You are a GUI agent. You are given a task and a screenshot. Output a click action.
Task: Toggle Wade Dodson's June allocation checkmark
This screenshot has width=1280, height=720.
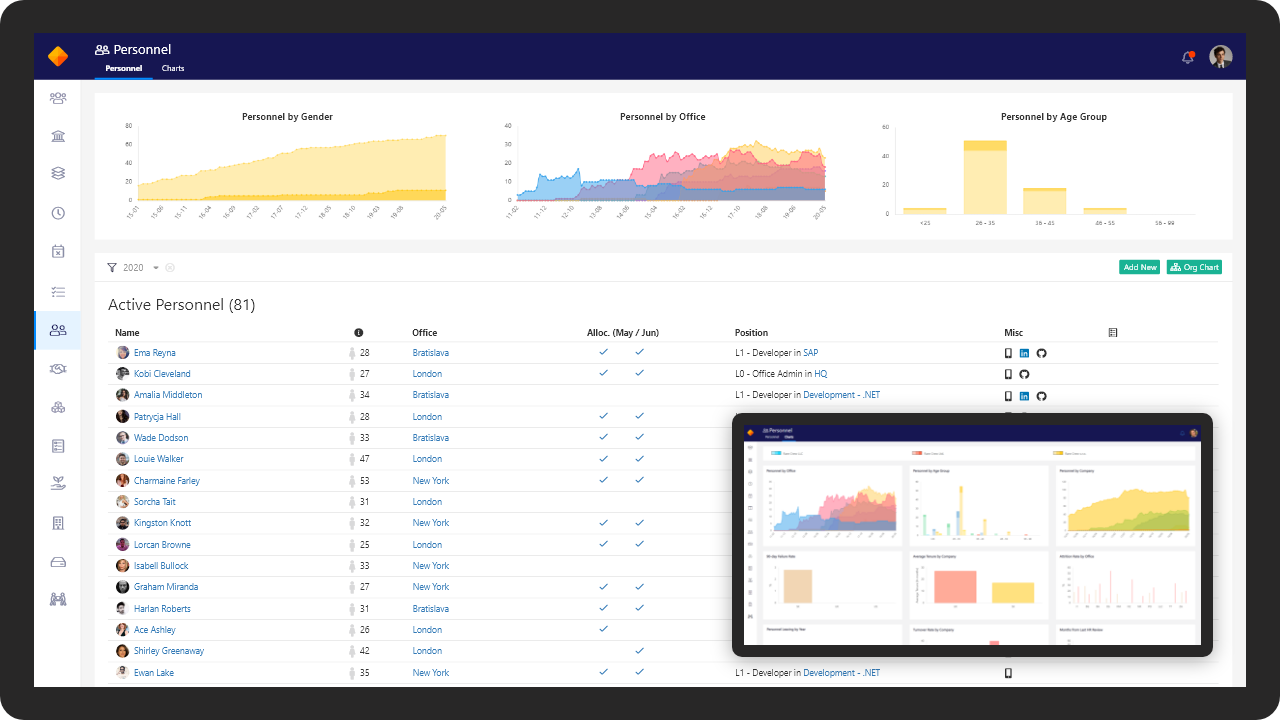[639, 437]
